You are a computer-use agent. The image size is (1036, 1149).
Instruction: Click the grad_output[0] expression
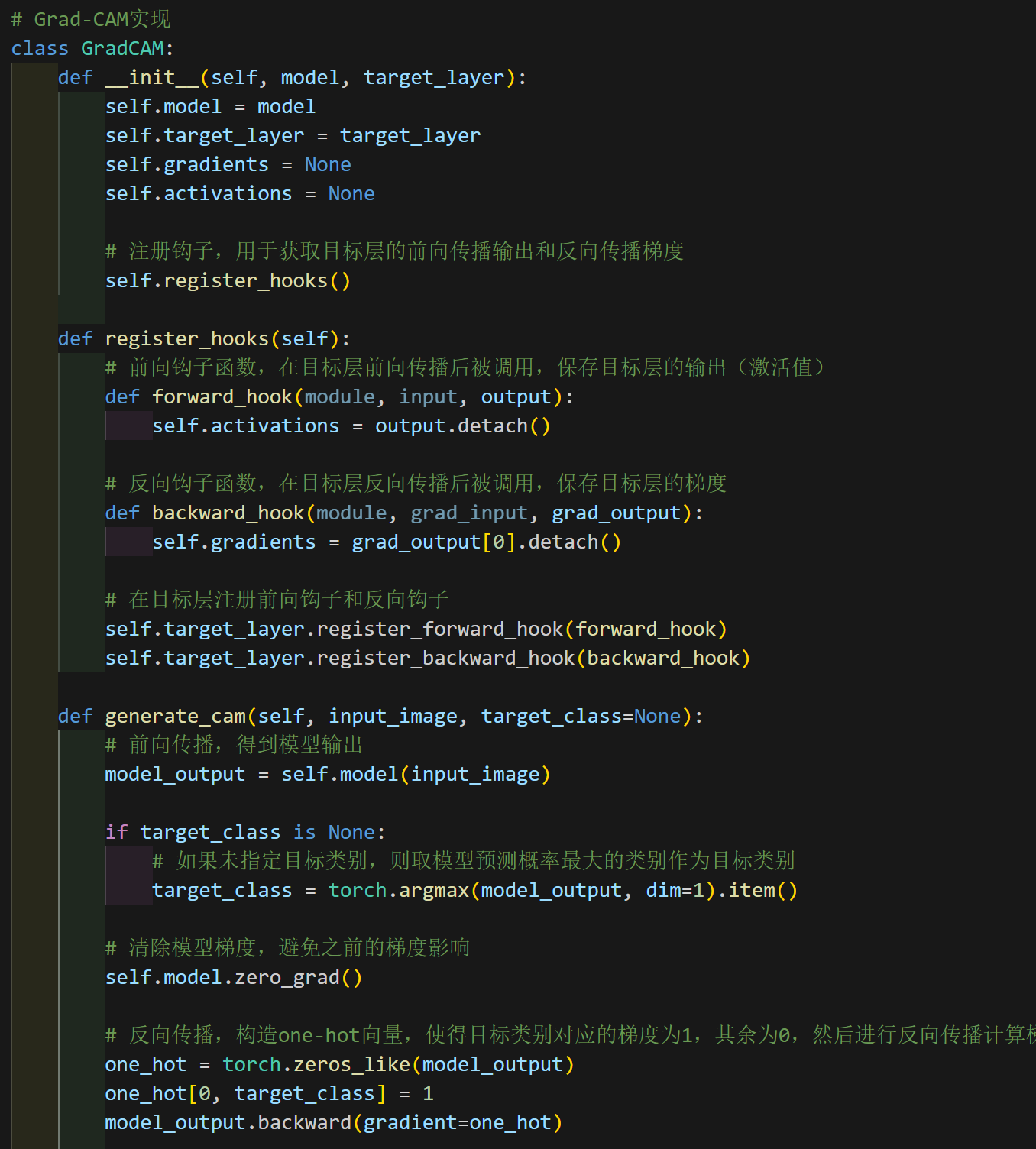[432, 541]
